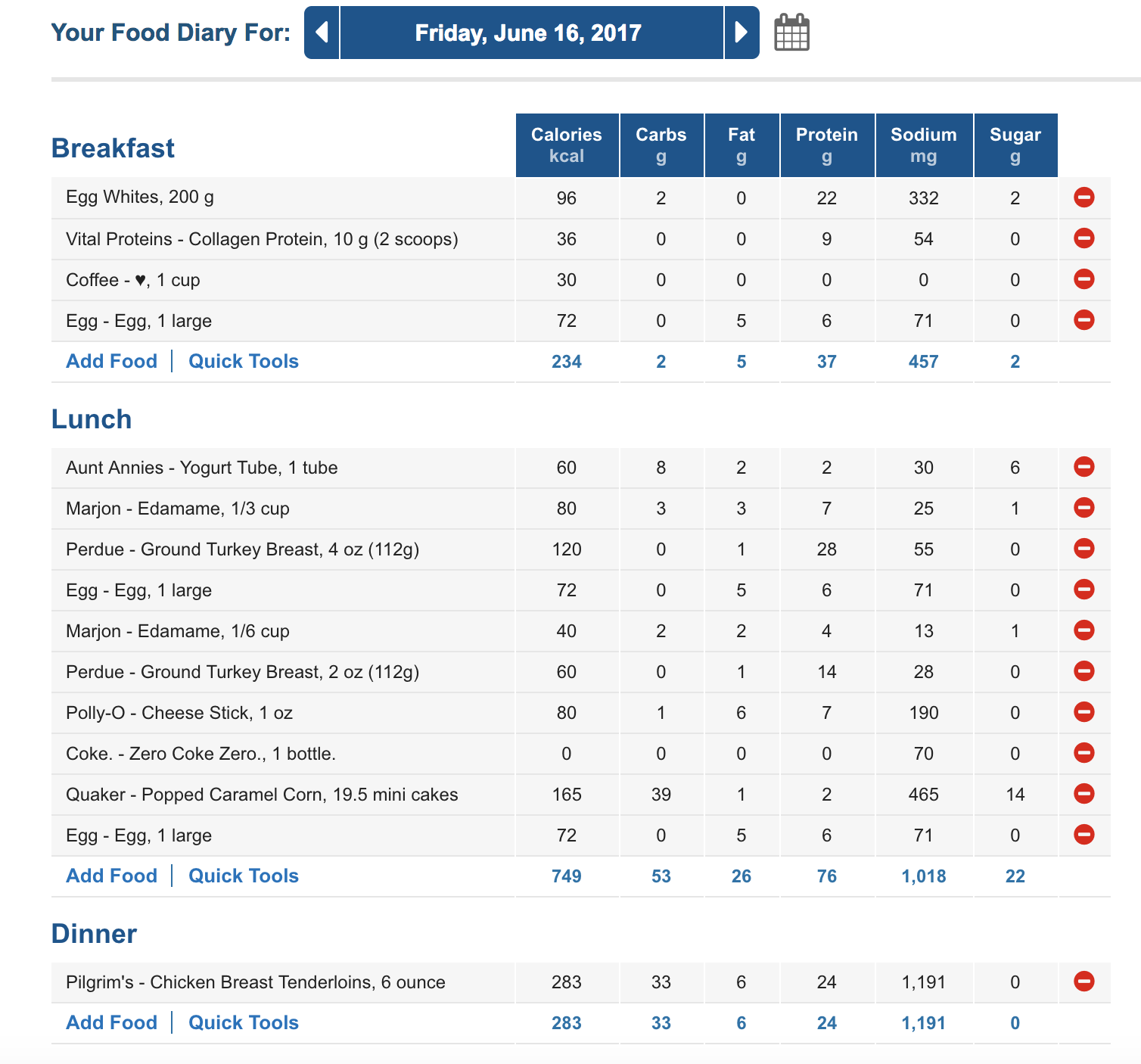
Task: Remove Polly-O Cheese Stick entry
Action: tap(1083, 712)
